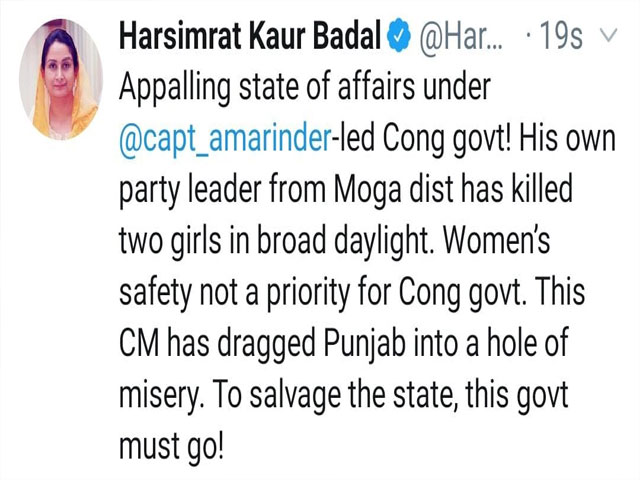The width and height of the screenshot is (640, 480).
Task: Click the blue verified badge icon
Action: [x=398, y=36]
